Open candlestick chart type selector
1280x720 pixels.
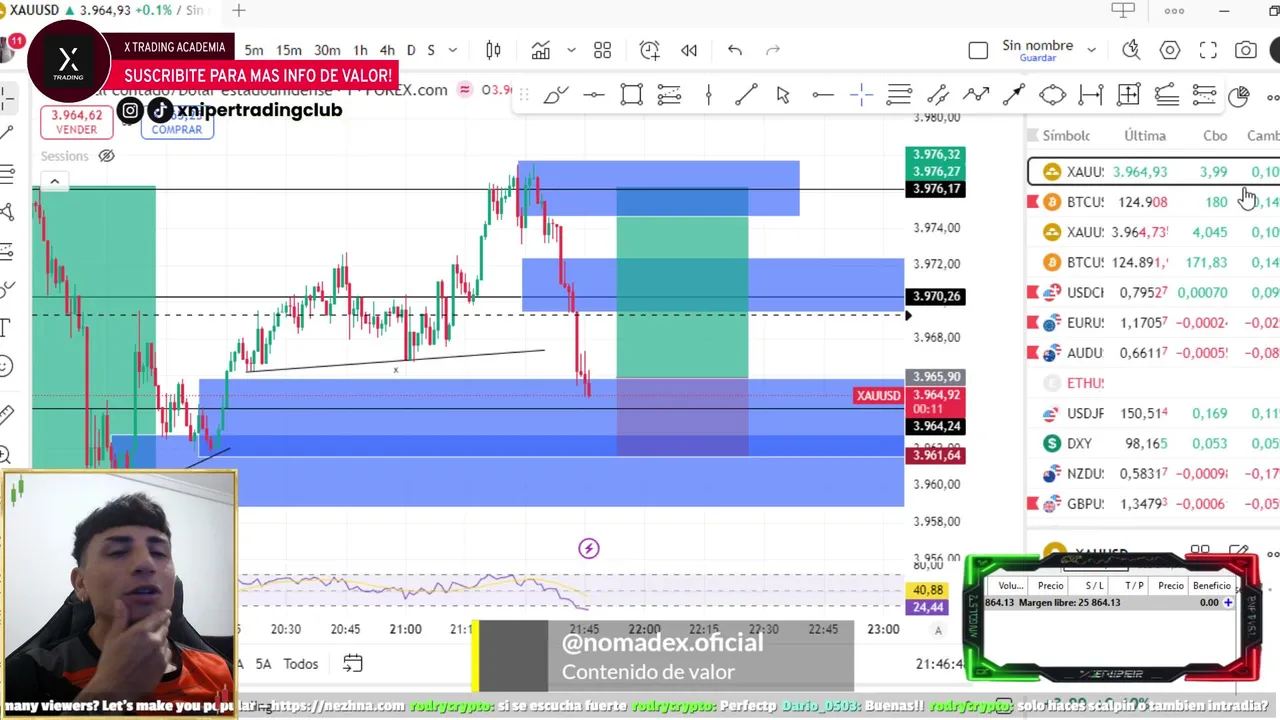(x=493, y=50)
